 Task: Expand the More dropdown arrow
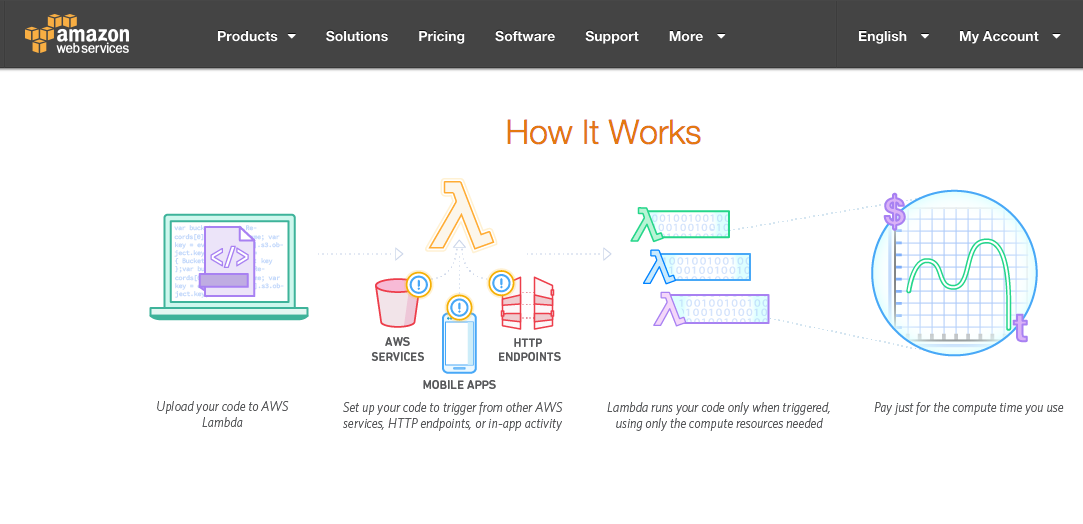point(721,37)
